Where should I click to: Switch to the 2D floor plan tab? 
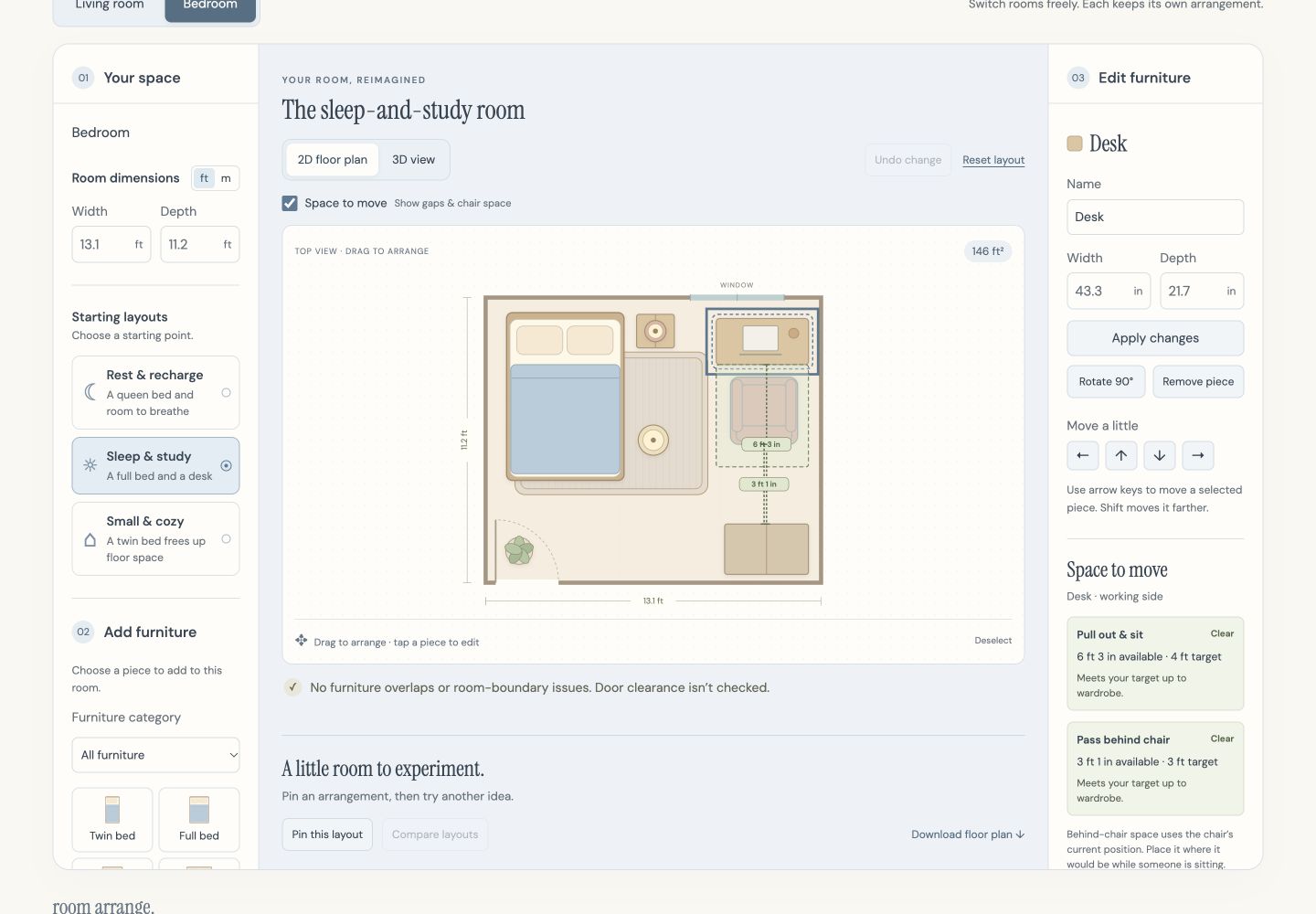coord(333,160)
